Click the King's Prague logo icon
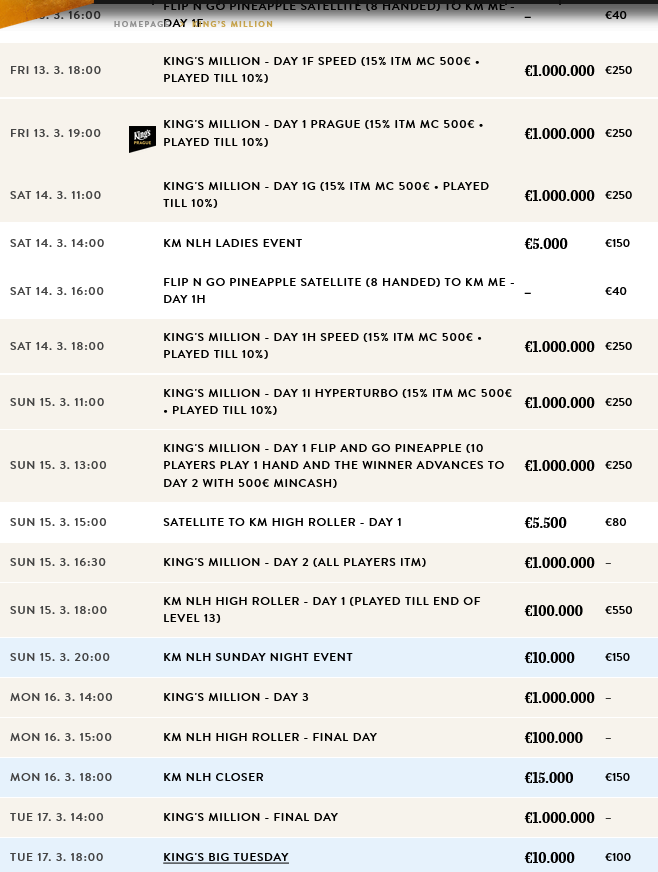Viewport: 658px width, 872px height. click(x=142, y=139)
